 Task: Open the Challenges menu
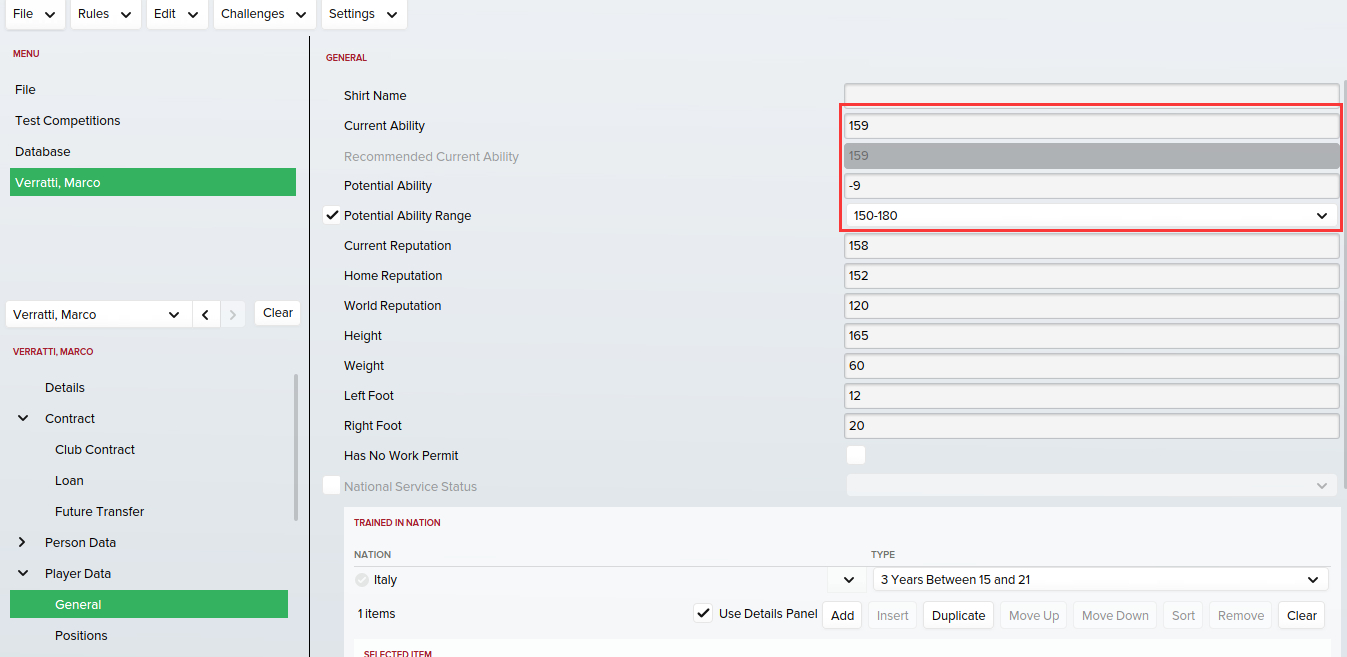264,14
